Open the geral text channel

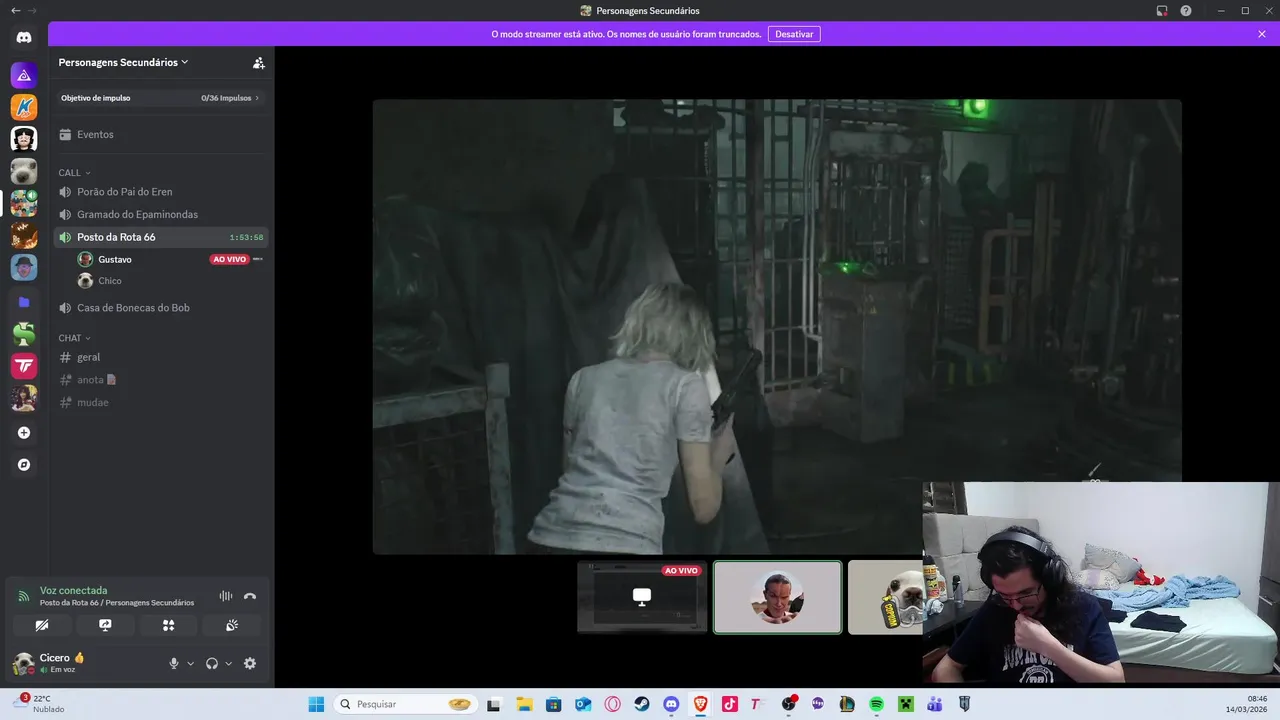tap(161, 357)
